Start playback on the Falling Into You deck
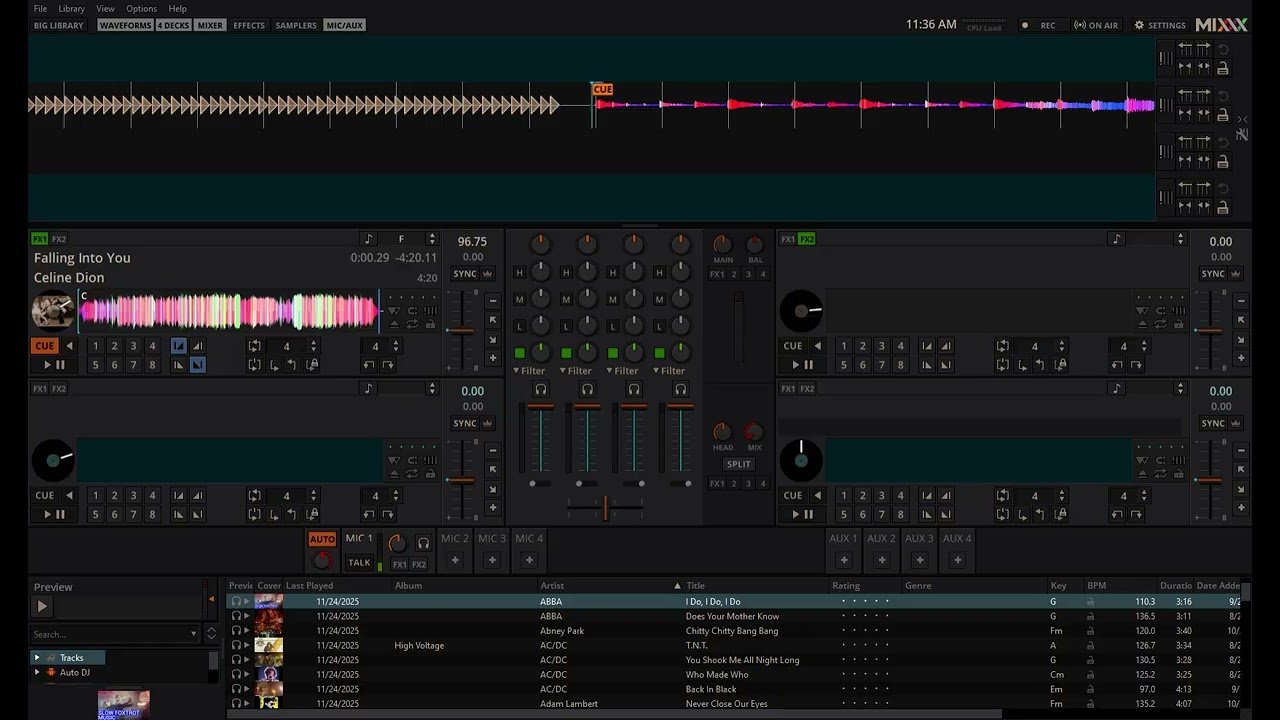Image resolution: width=1280 pixels, height=720 pixels. point(53,365)
